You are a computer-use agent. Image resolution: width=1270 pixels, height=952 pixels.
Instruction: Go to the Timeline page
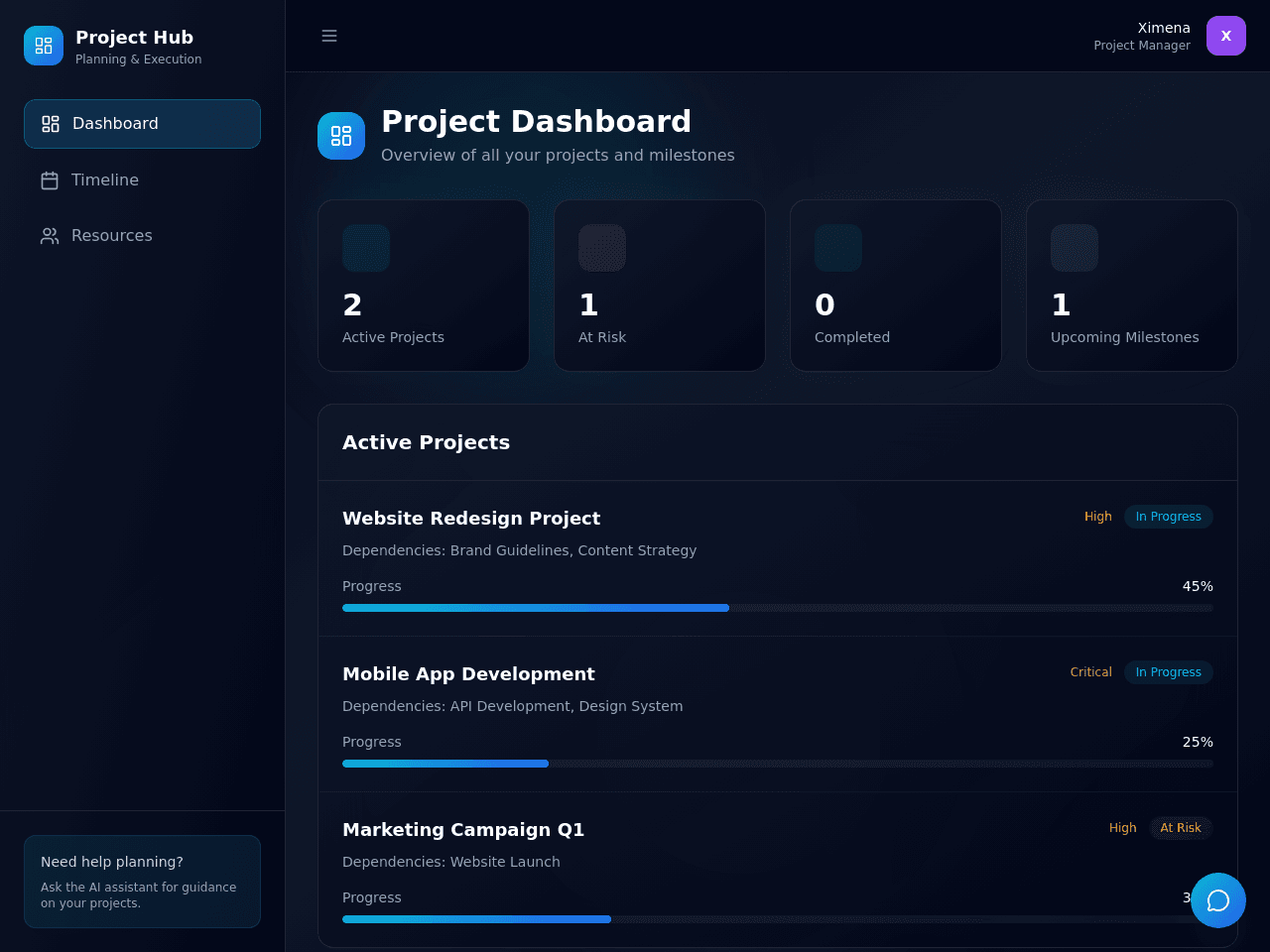(142, 180)
